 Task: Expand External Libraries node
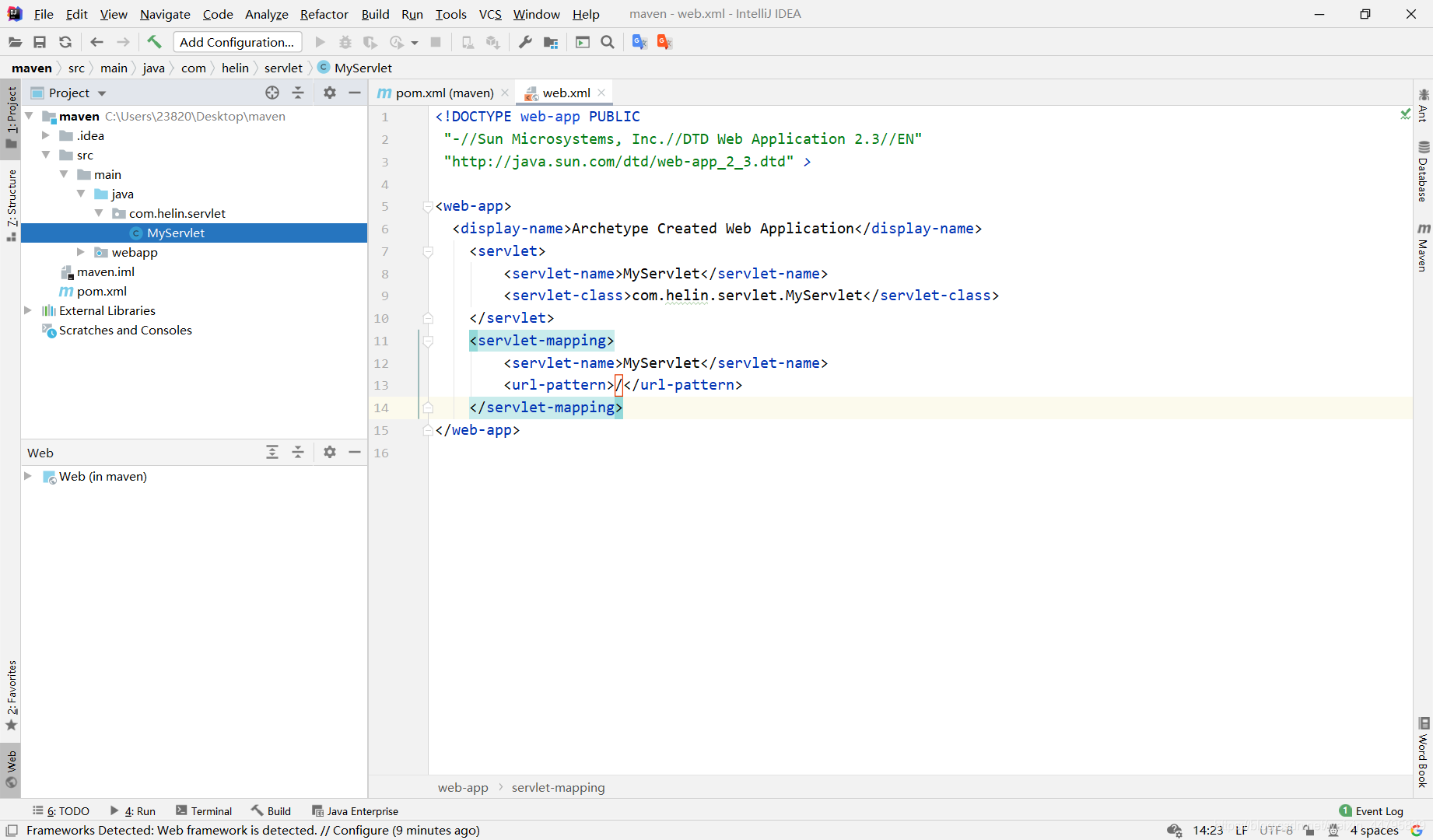[28, 310]
